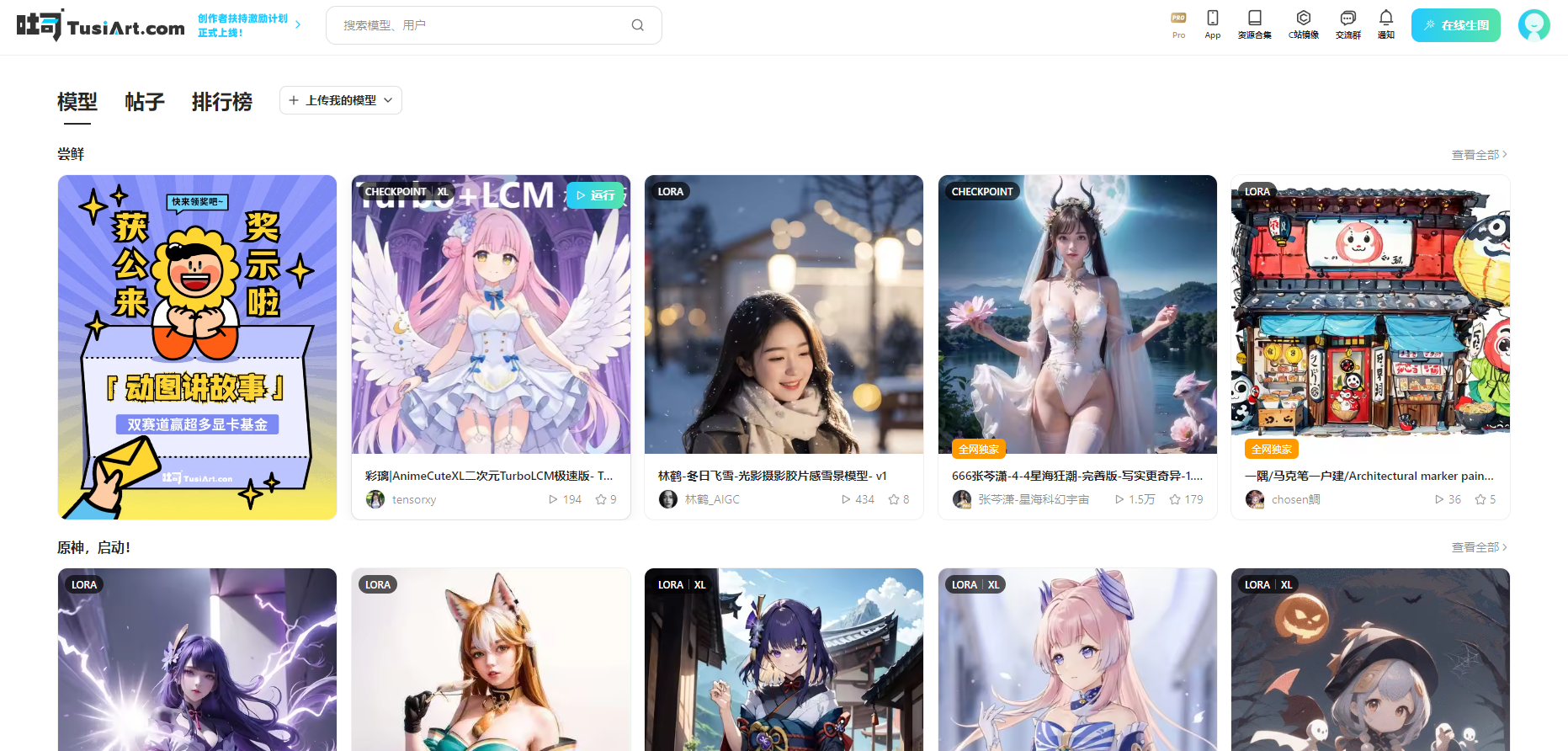
Task: Click the 在线生图 button
Action: [1456, 25]
